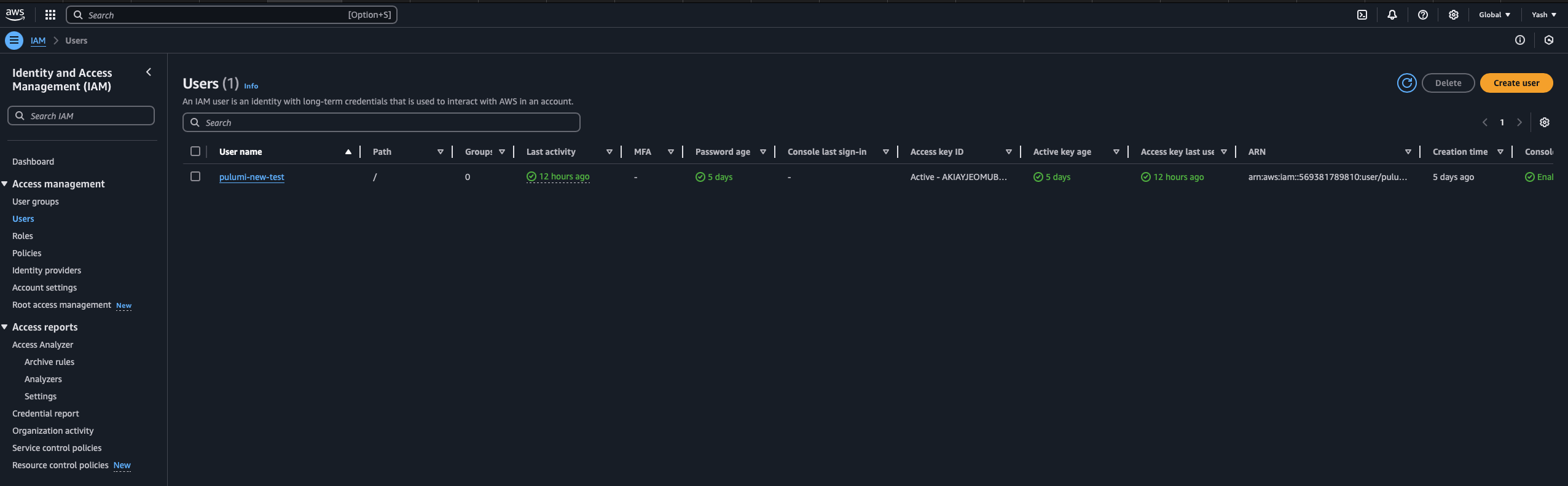Open Settings under Access Analyzer

click(x=41, y=396)
